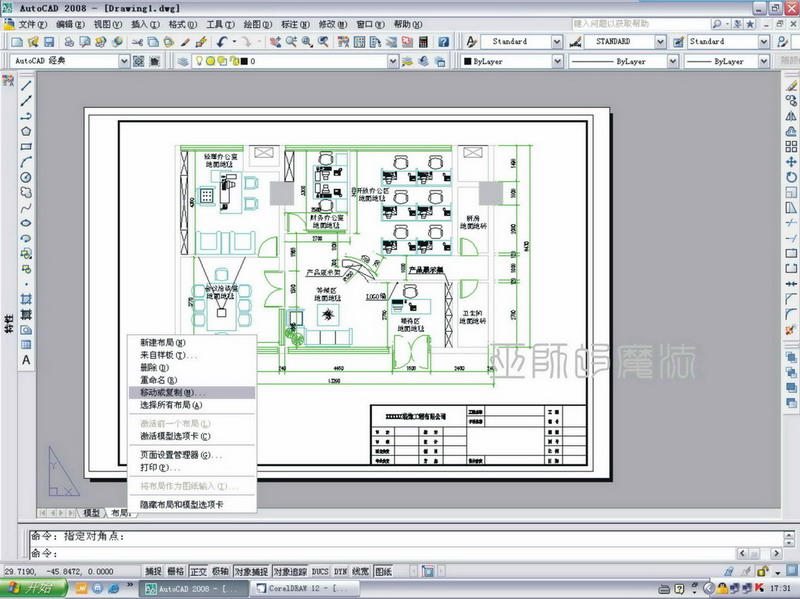The image size is (800, 599).
Task: Click the Mirror modify tool
Action: pyautogui.click(x=791, y=116)
